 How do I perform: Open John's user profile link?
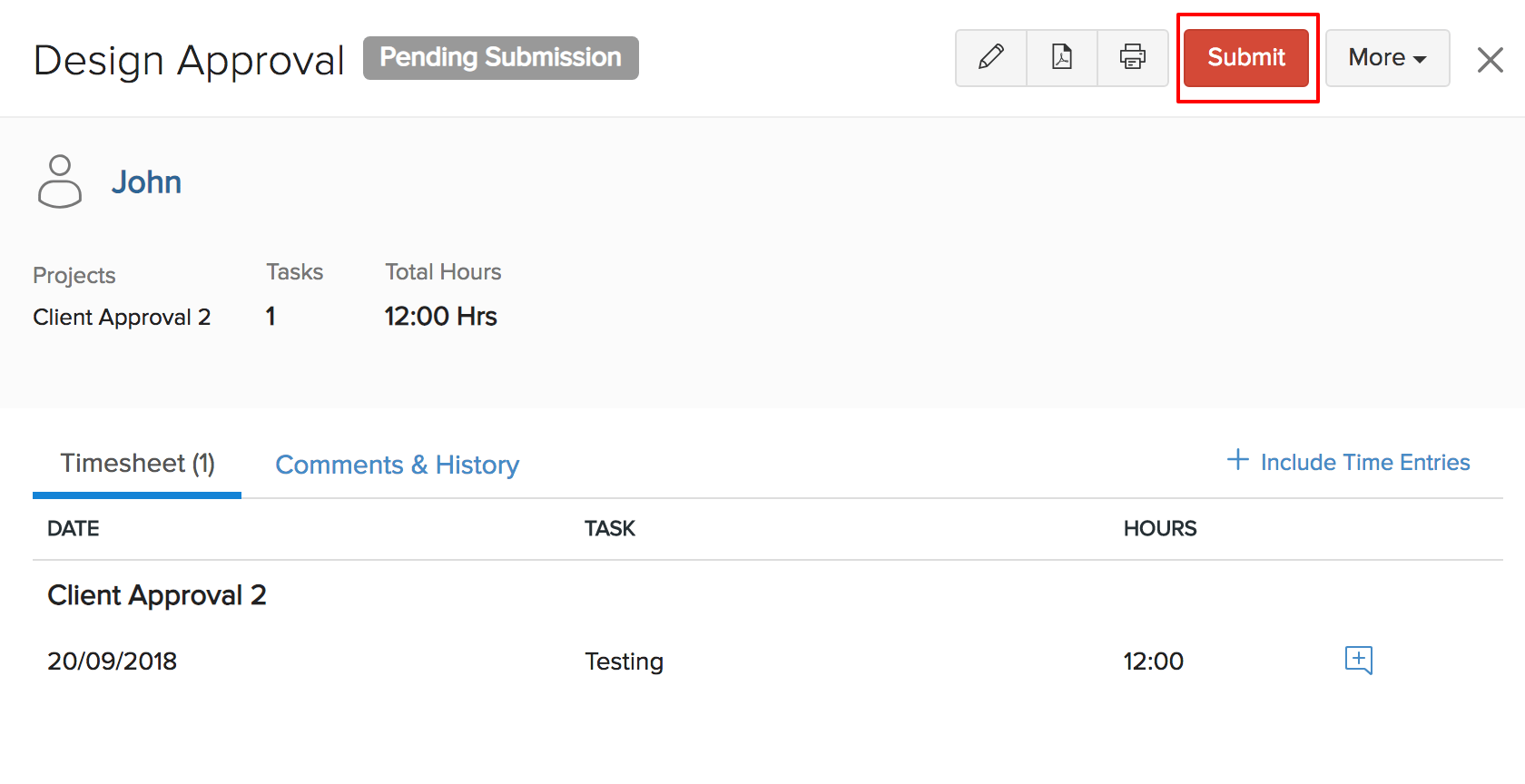point(146,182)
